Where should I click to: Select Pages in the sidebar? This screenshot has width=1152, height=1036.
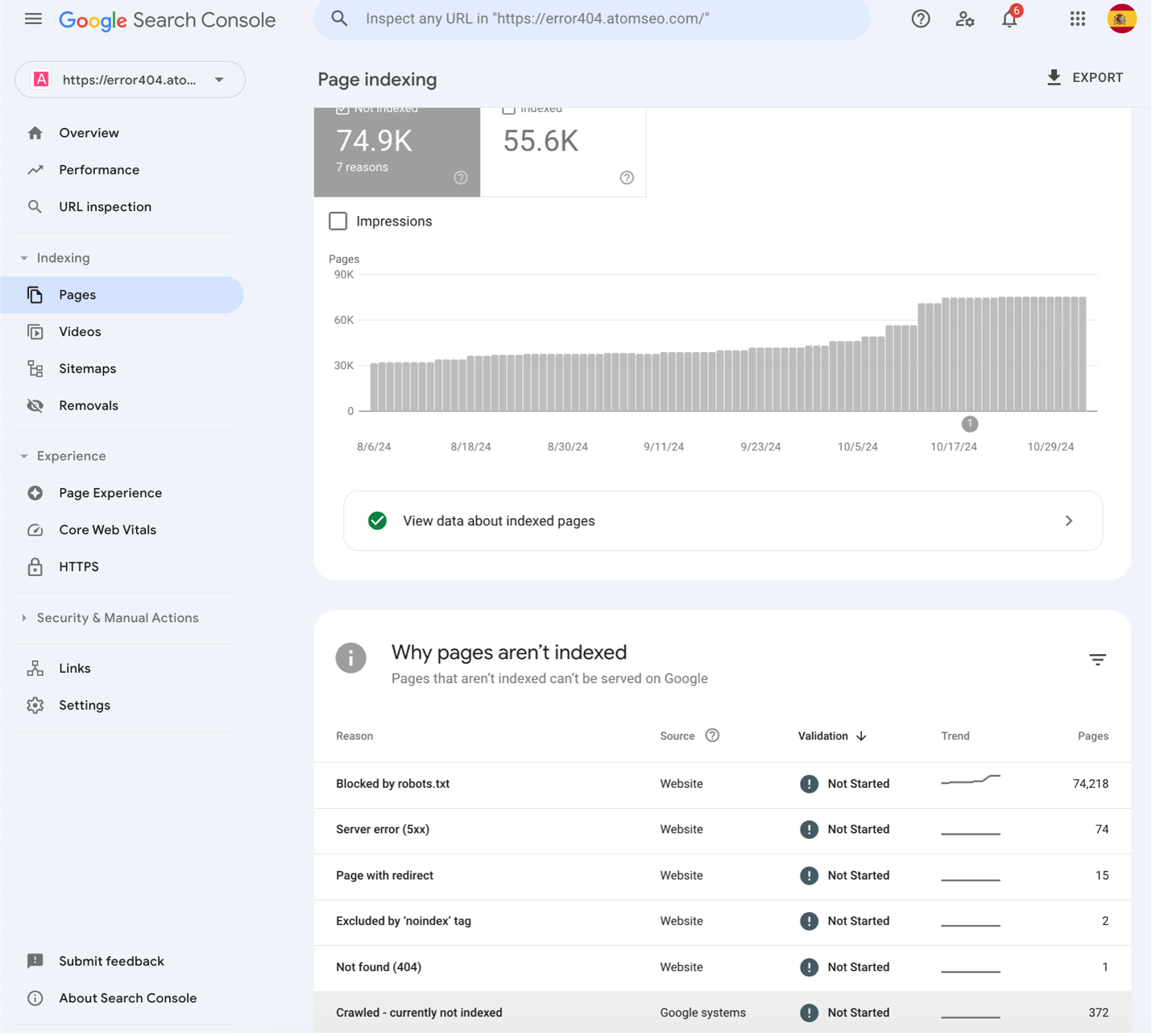[x=122, y=295]
